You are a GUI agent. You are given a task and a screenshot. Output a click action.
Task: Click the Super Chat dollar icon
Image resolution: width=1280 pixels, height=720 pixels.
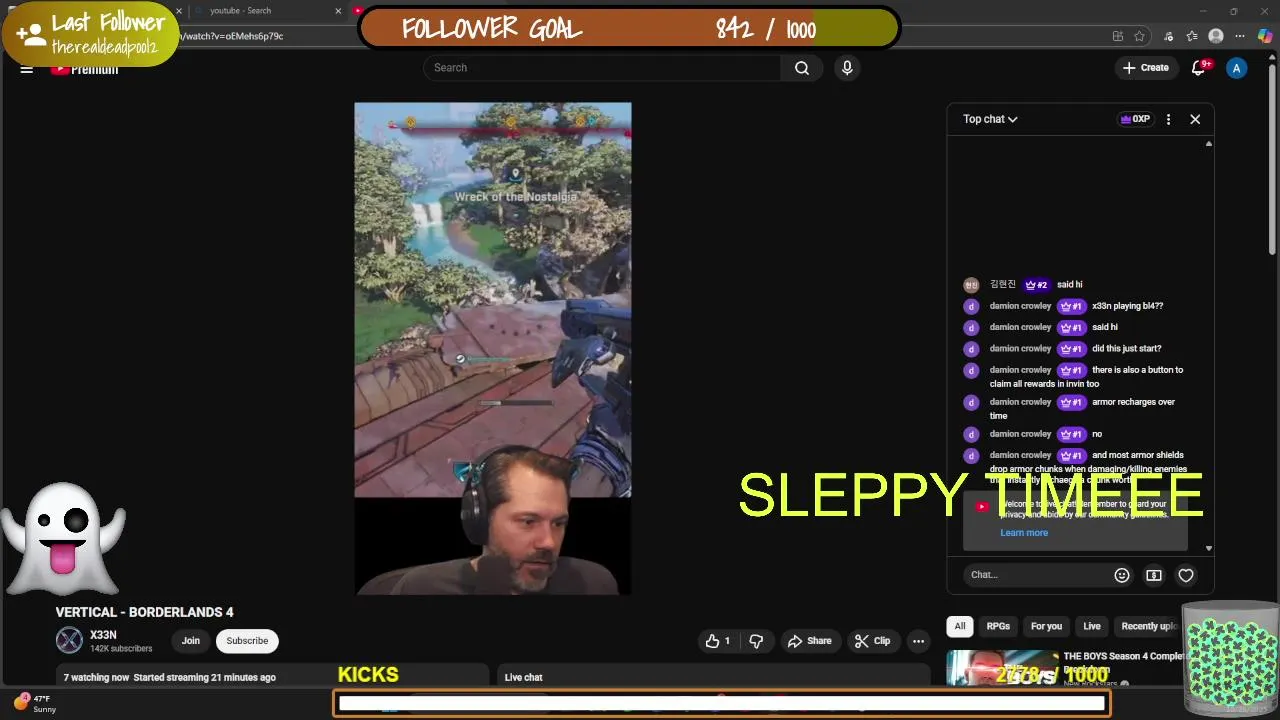click(x=1154, y=575)
